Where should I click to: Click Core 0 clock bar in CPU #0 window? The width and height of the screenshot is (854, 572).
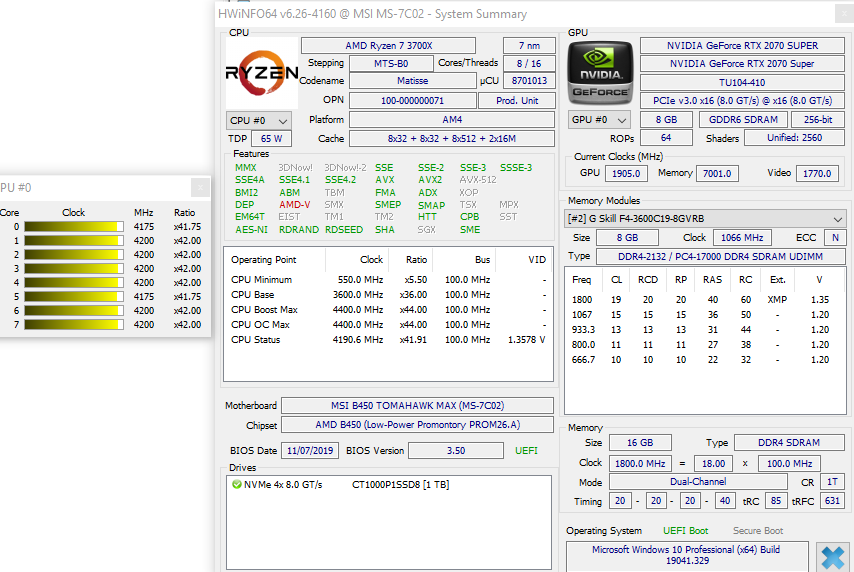coord(74,227)
